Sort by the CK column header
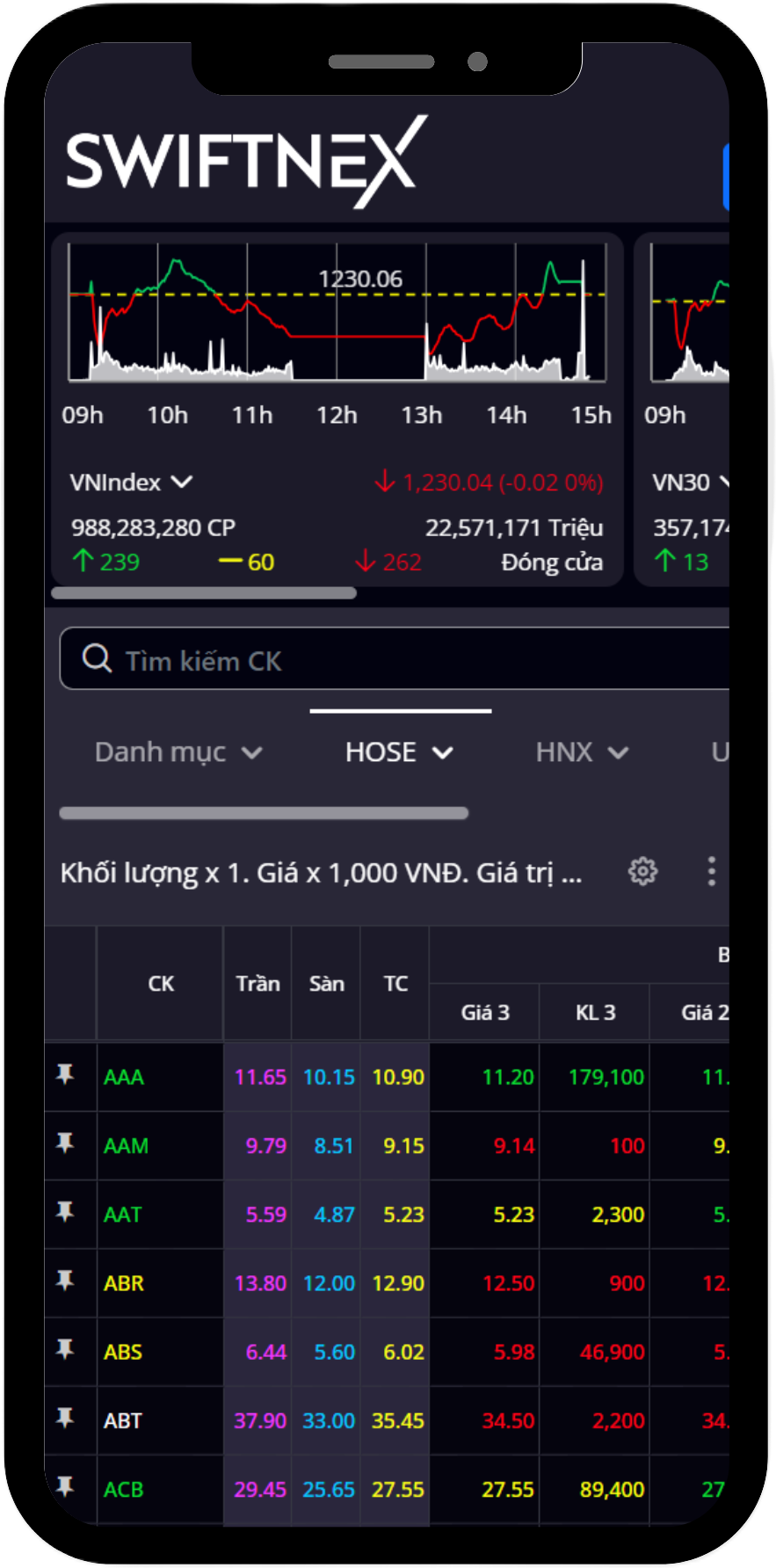Image resolution: width=776 pixels, height=1568 pixels. tap(161, 984)
